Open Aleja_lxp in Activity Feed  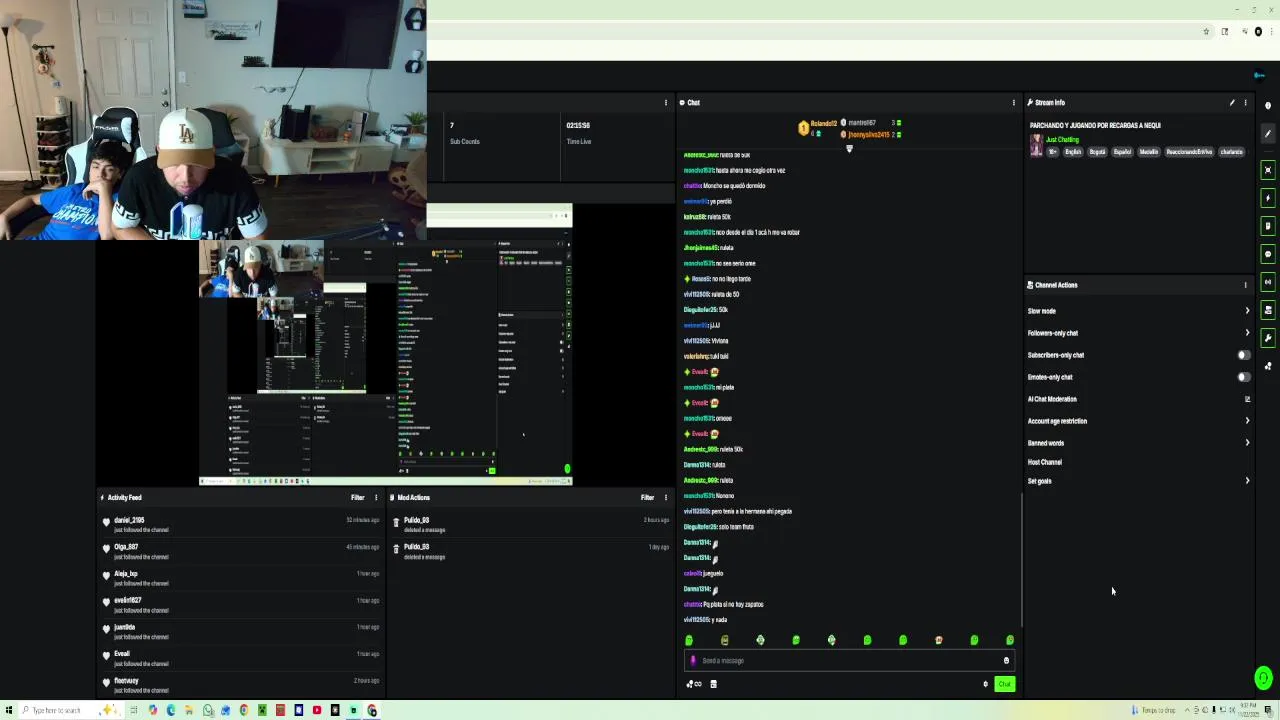coord(126,574)
